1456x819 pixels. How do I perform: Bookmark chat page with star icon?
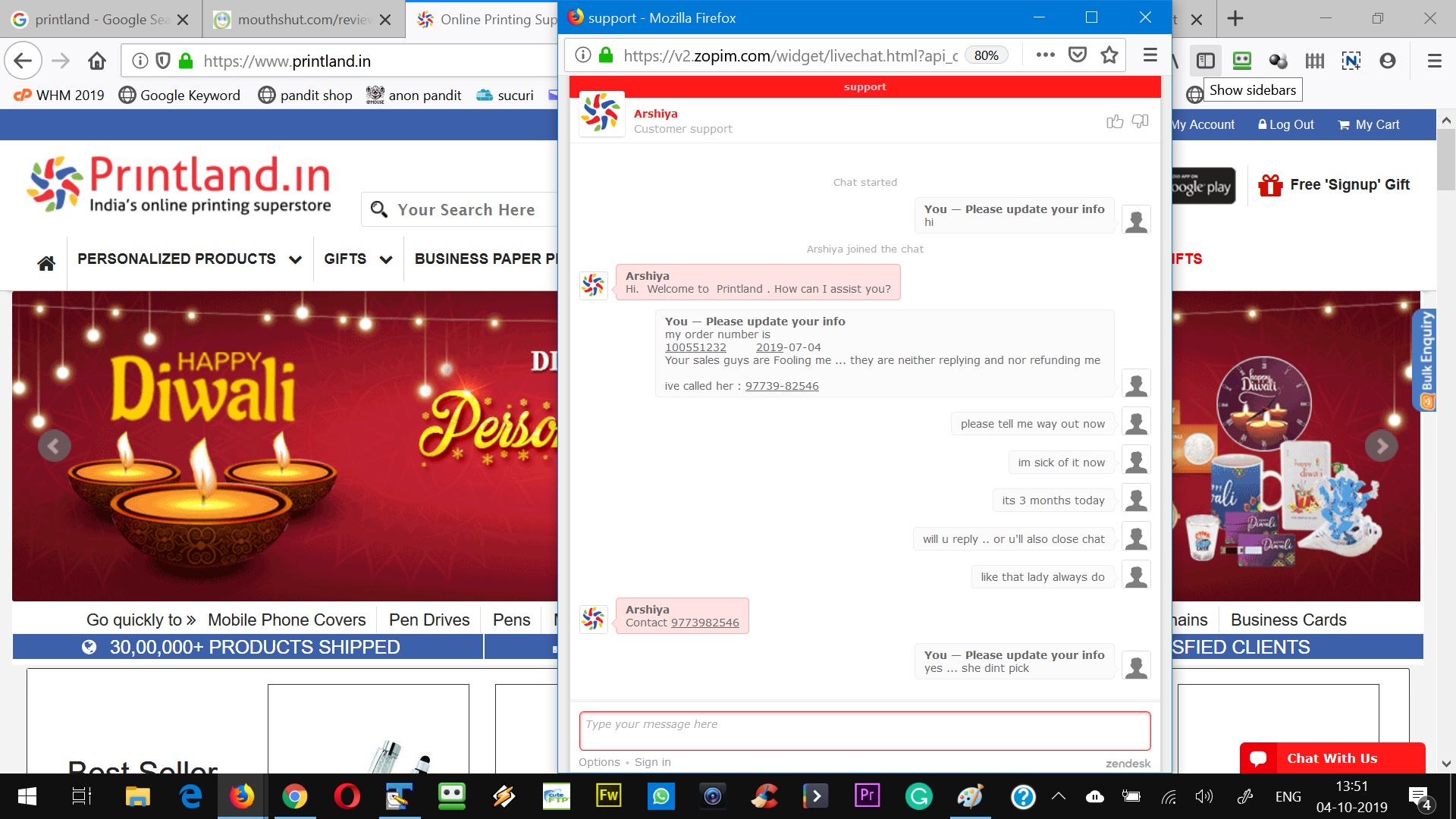(1109, 55)
